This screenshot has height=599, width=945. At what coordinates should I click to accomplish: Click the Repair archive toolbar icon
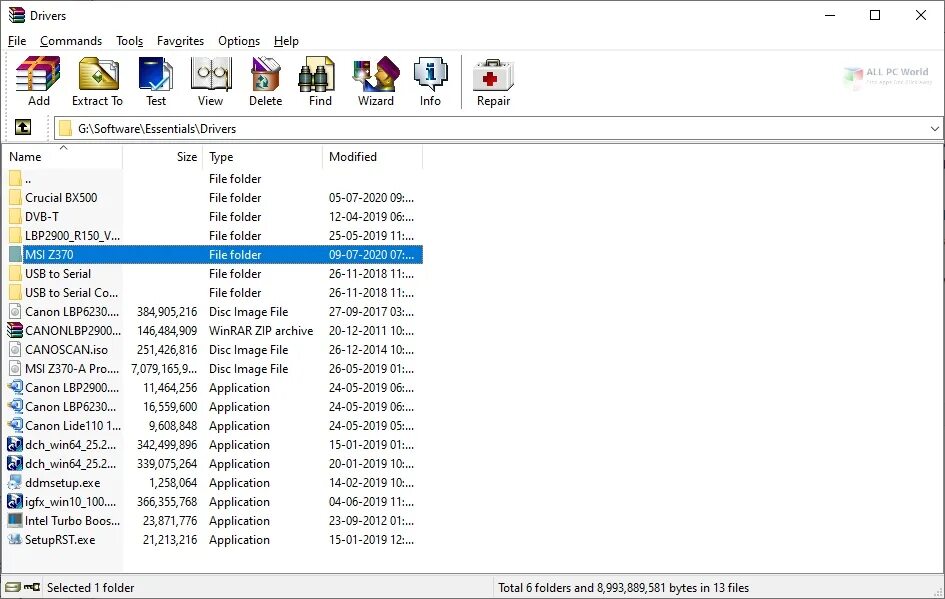pyautogui.click(x=493, y=75)
